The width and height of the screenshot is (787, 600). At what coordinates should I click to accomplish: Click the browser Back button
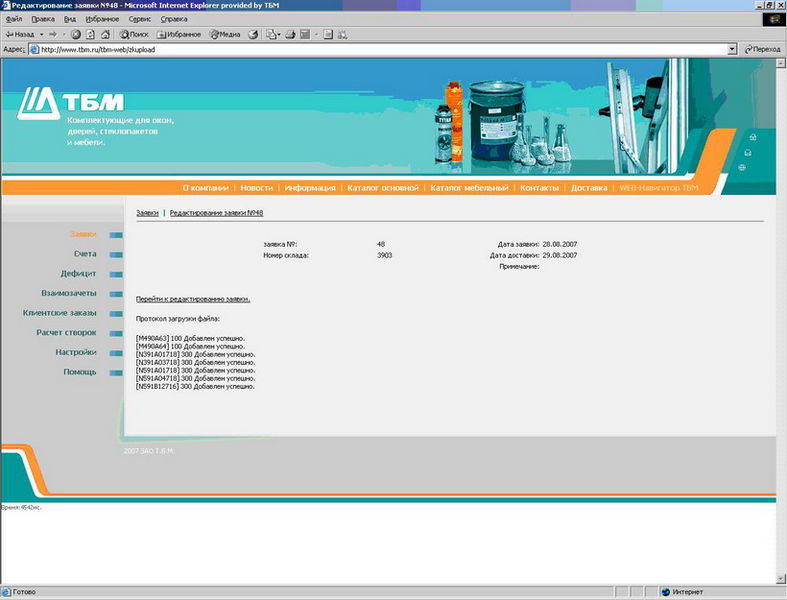[x=20, y=34]
